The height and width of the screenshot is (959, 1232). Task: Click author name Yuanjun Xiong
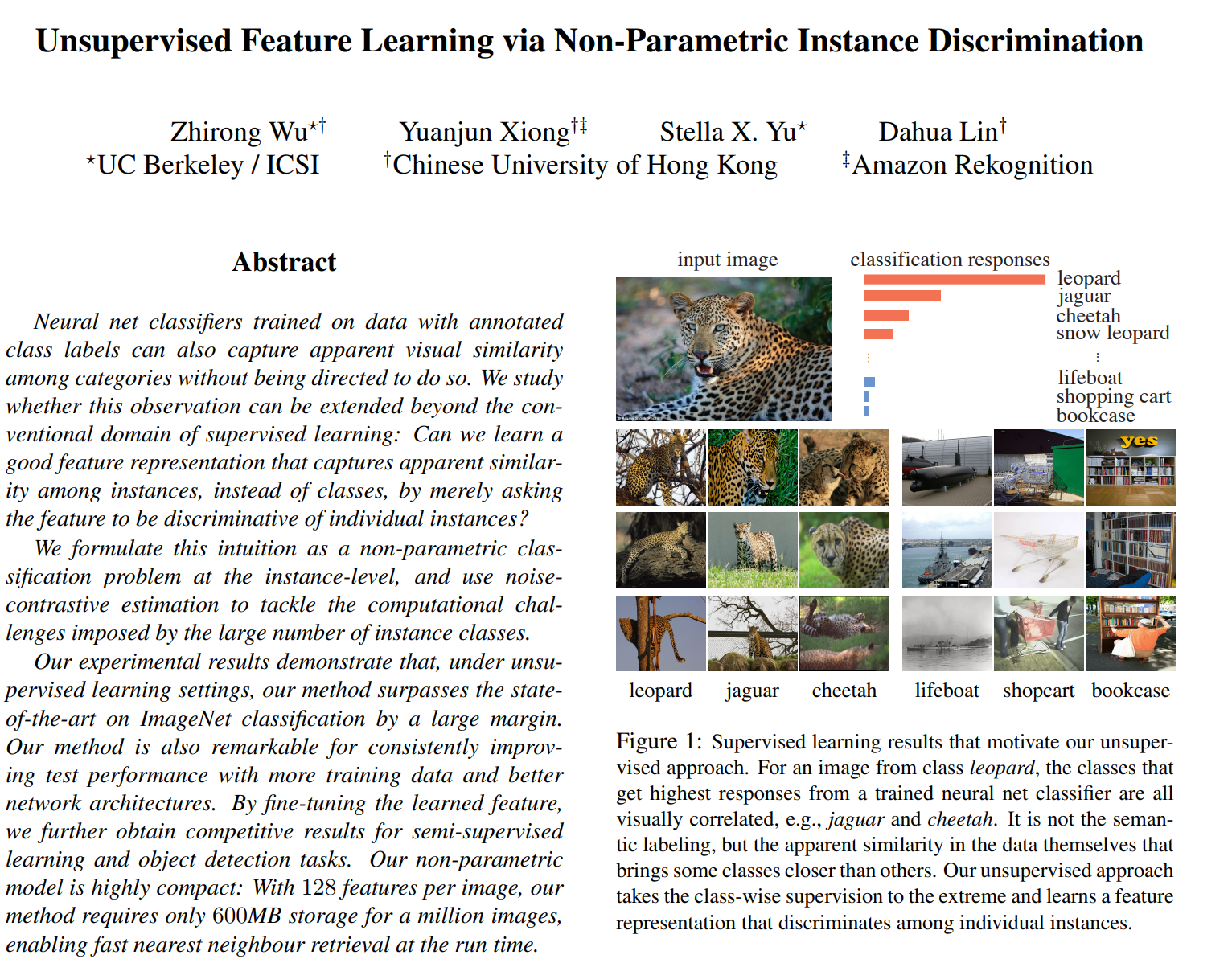tap(484, 132)
